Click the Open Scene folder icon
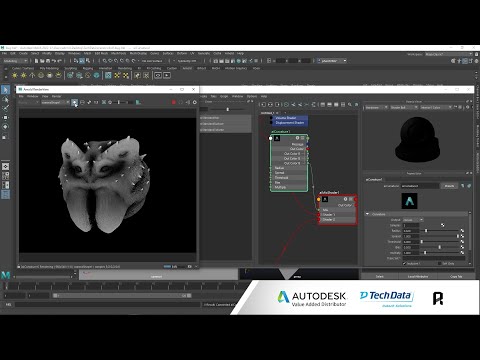Image resolution: width=480 pixels, height=360 pixels. [42, 61]
